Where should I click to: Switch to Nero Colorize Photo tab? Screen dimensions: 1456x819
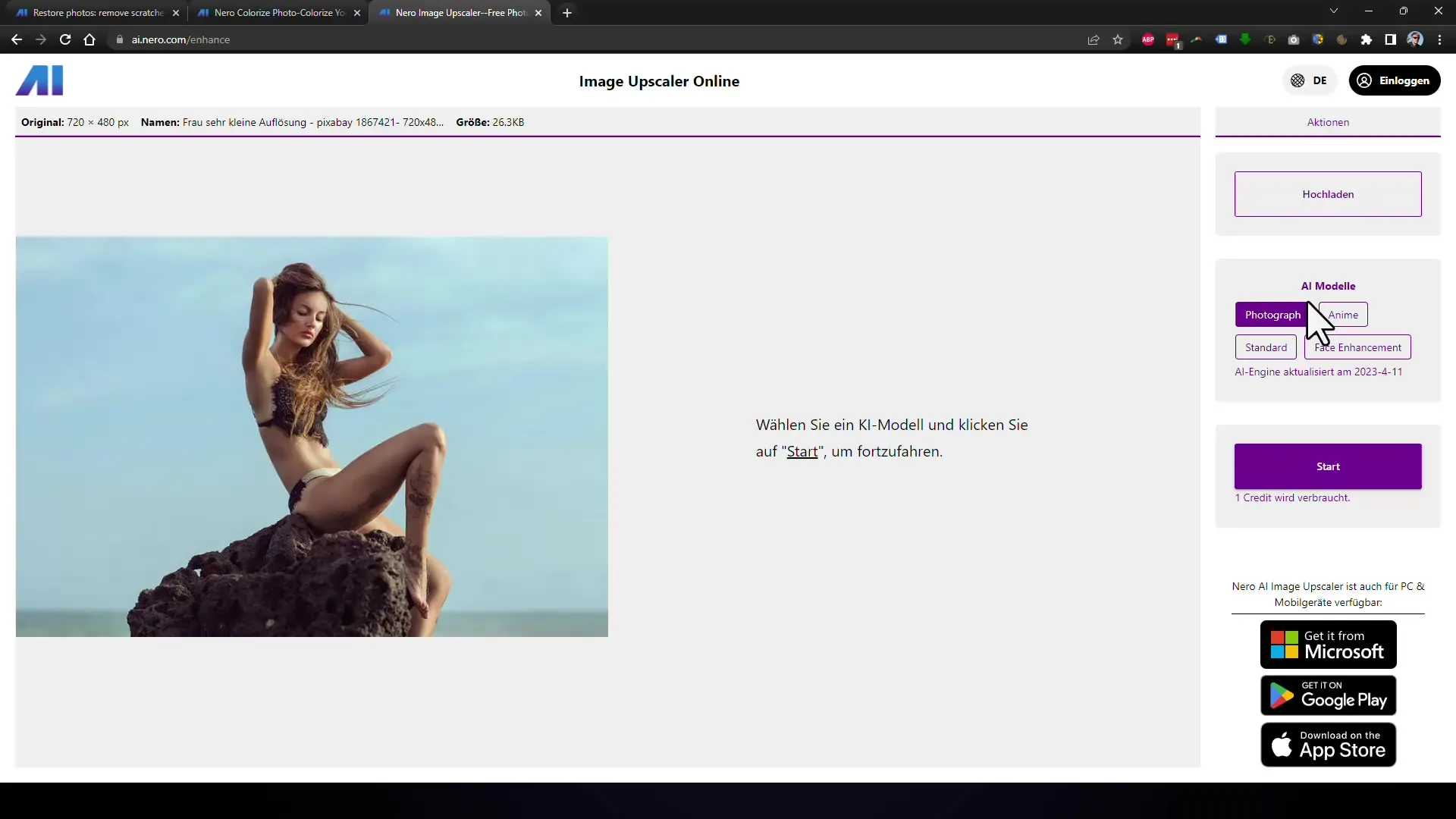click(280, 12)
